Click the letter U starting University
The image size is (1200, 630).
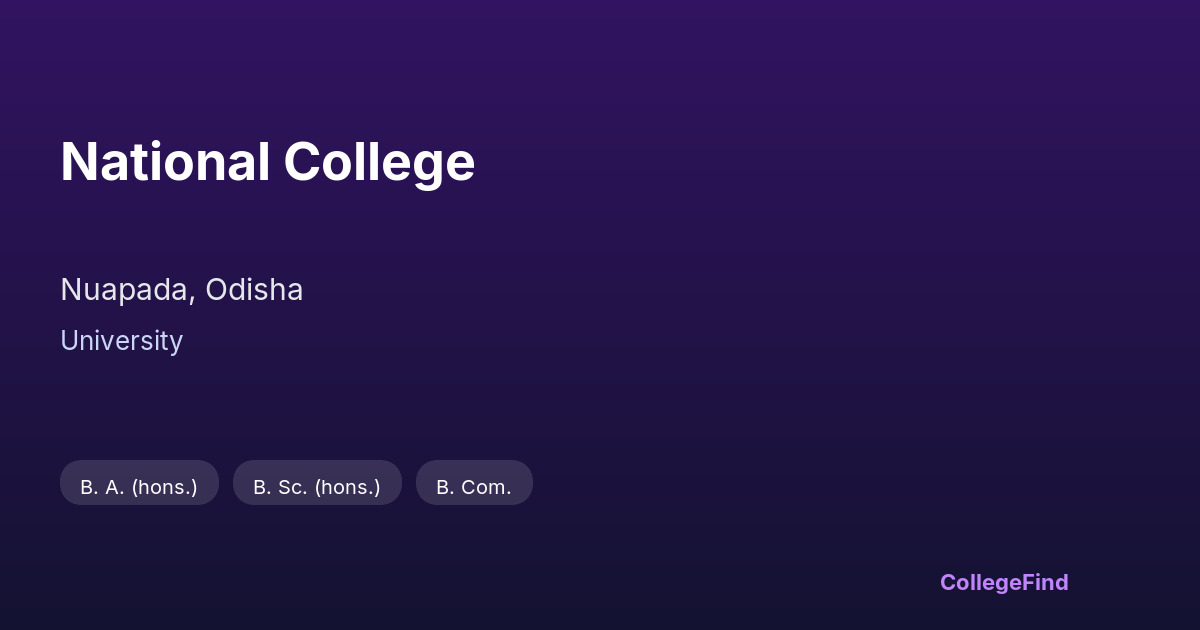pos(69,341)
